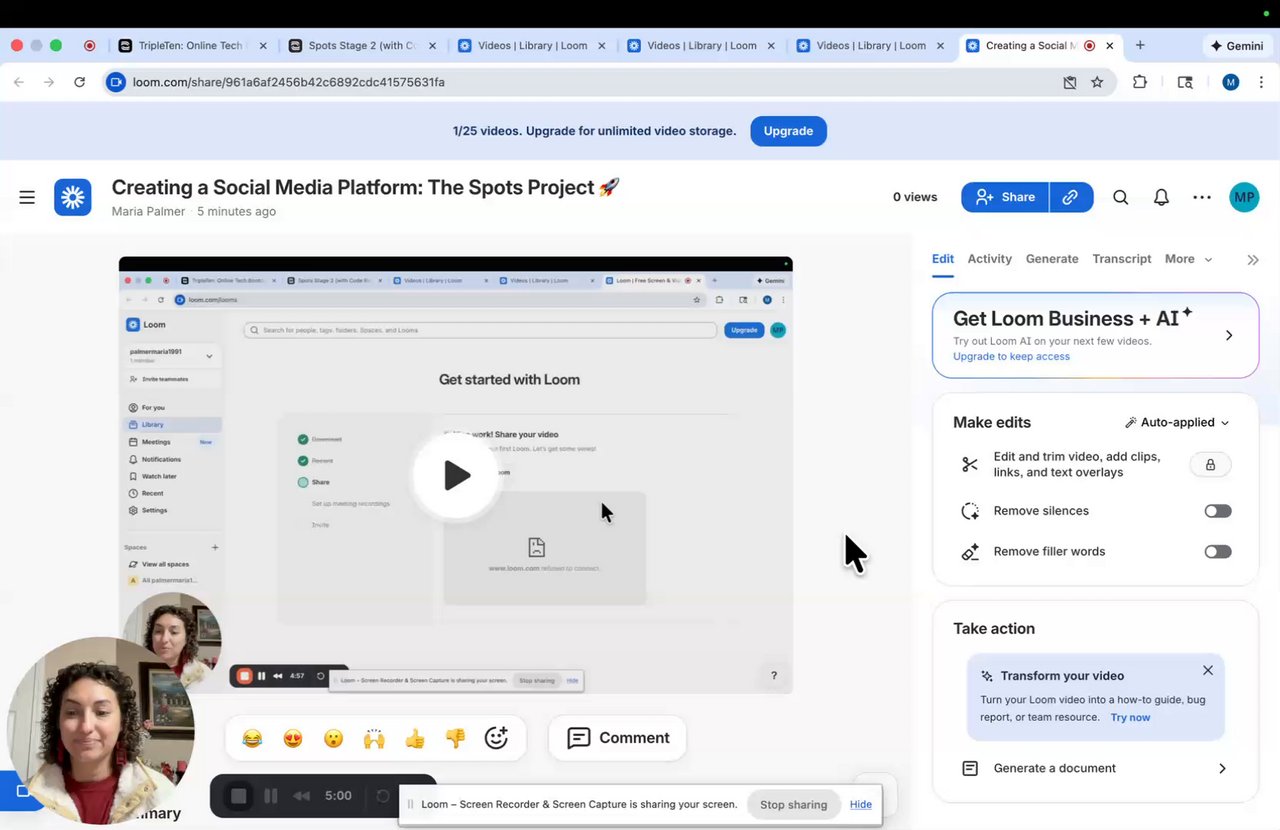This screenshot has height=830, width=1280.
Task: Click Try now link
Action: (x=1130, y=717)
